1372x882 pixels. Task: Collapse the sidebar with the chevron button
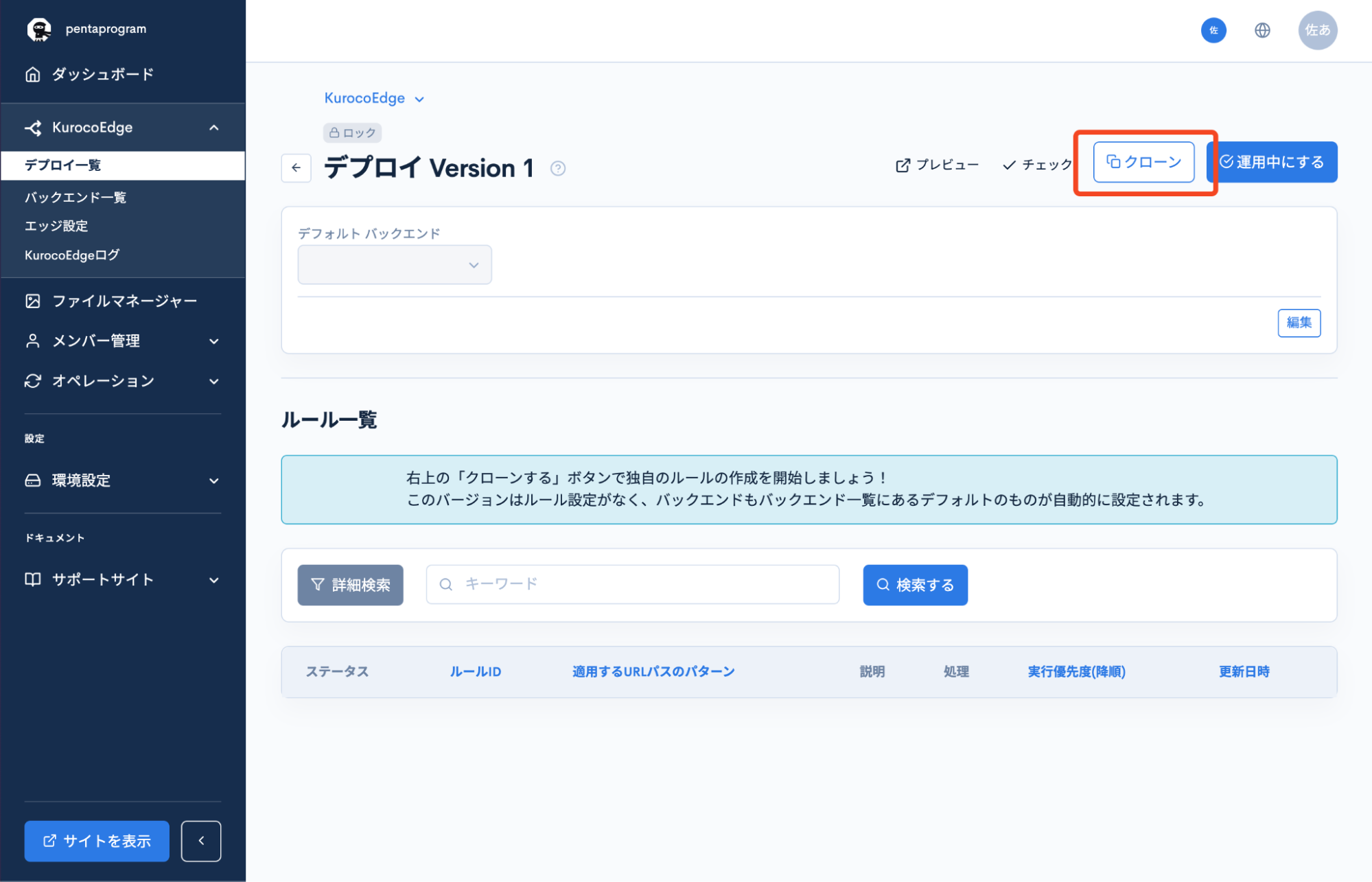pos(201,841)
